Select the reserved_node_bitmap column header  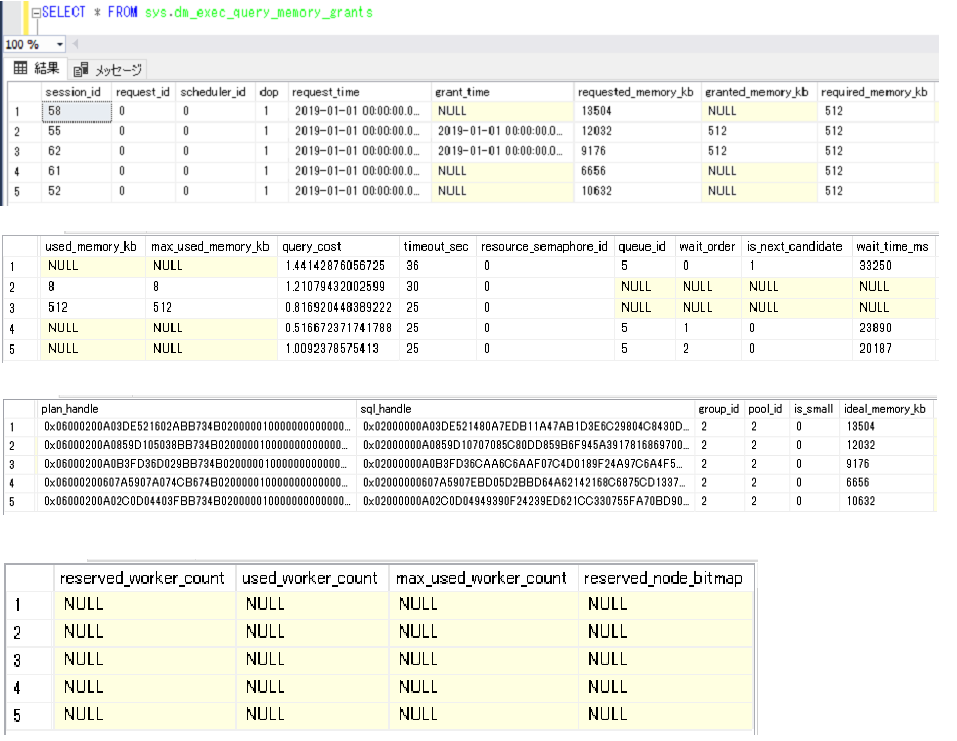(665, 578)
